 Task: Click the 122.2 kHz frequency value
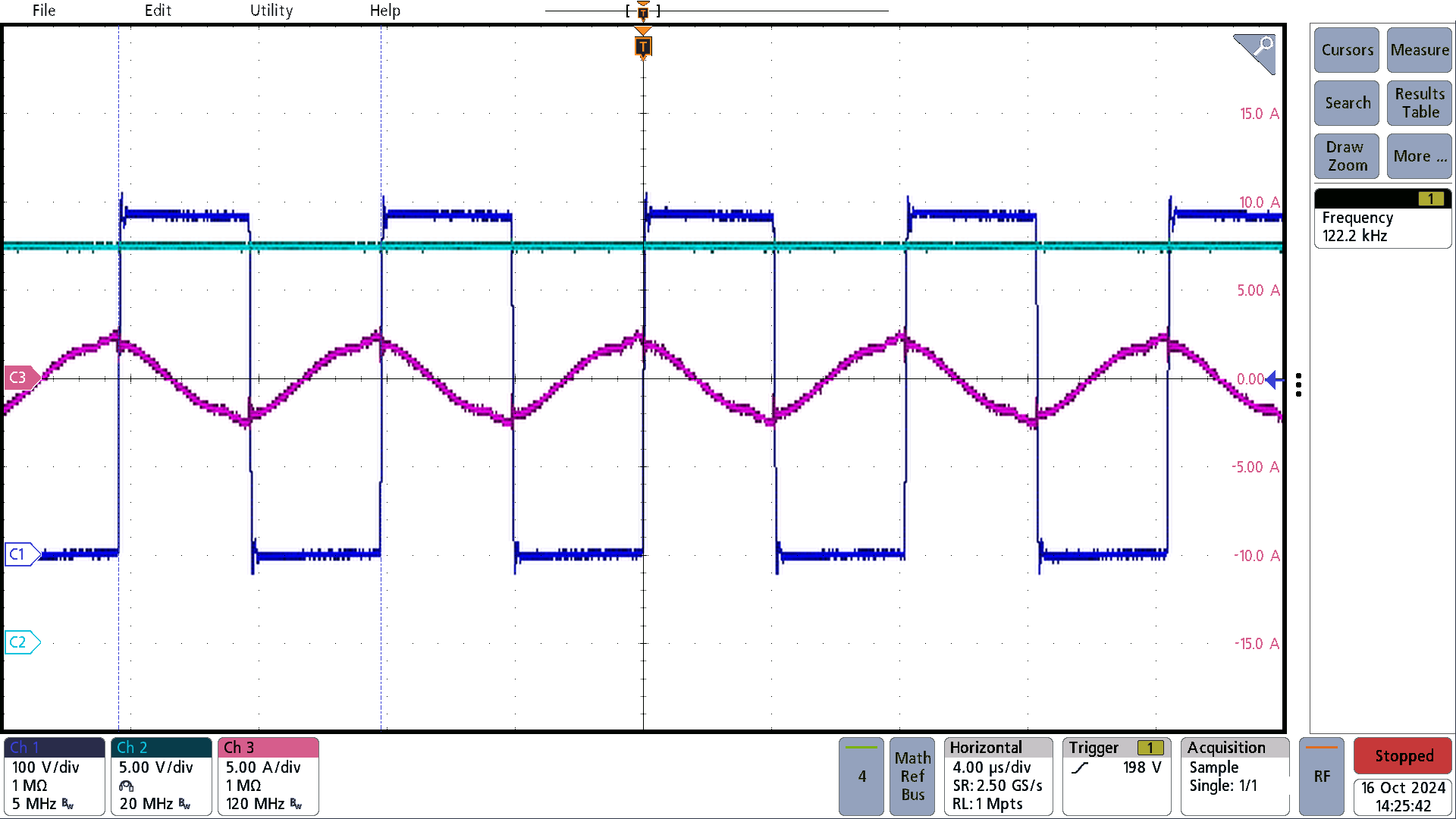click(x=1354, y=236)
